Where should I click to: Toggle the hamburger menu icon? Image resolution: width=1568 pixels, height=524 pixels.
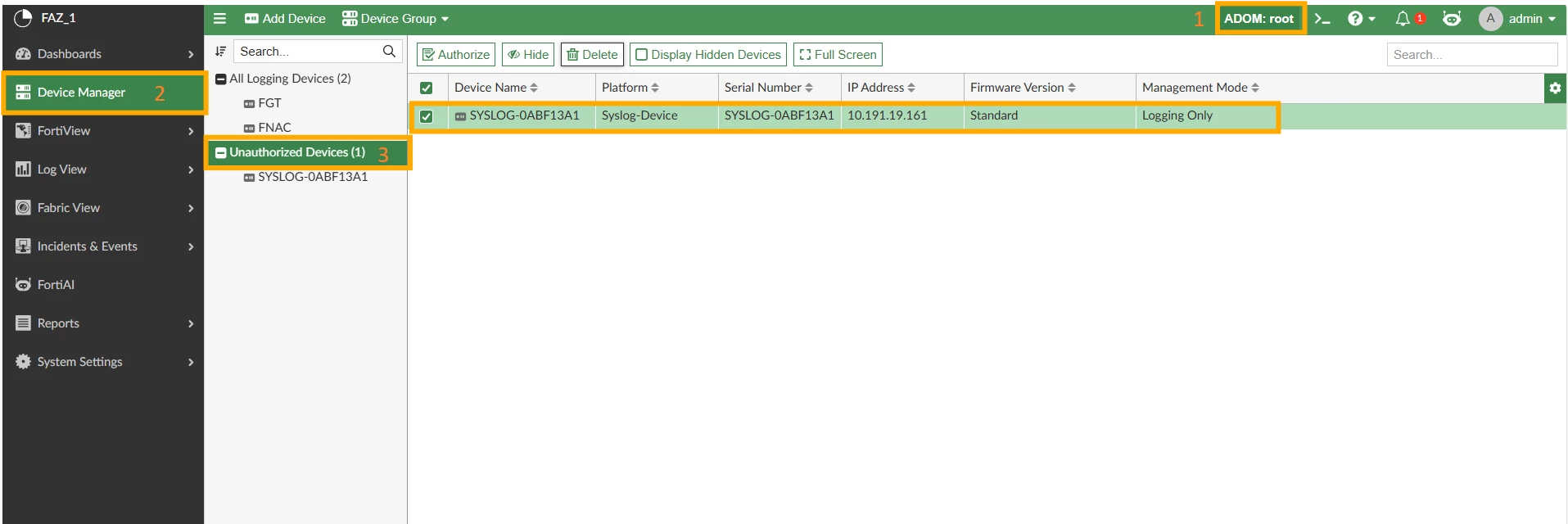219,18
